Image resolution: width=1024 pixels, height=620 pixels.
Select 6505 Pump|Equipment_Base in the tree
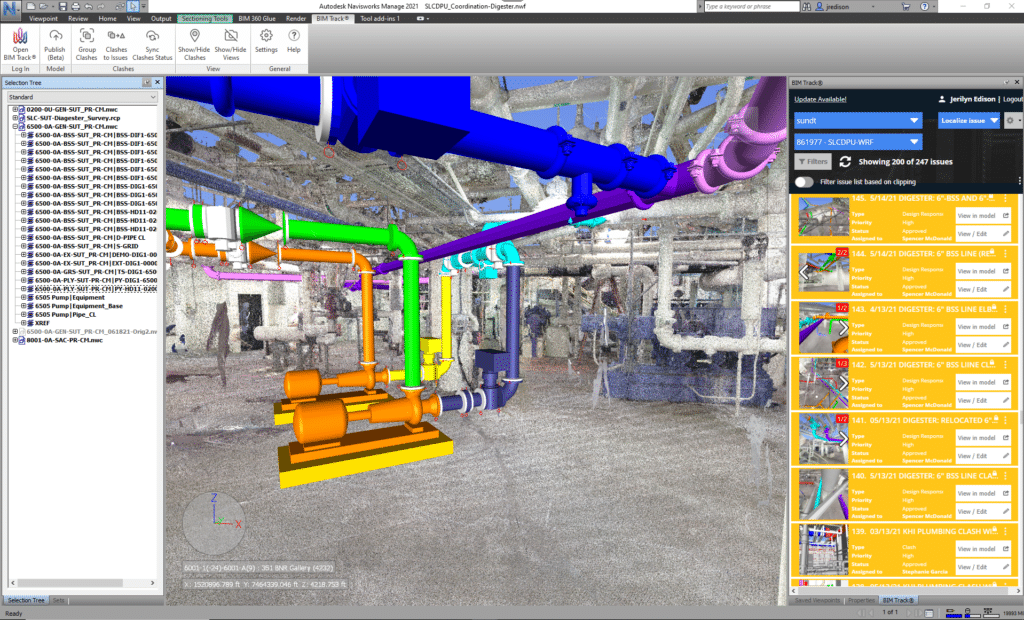coord(78,306)
